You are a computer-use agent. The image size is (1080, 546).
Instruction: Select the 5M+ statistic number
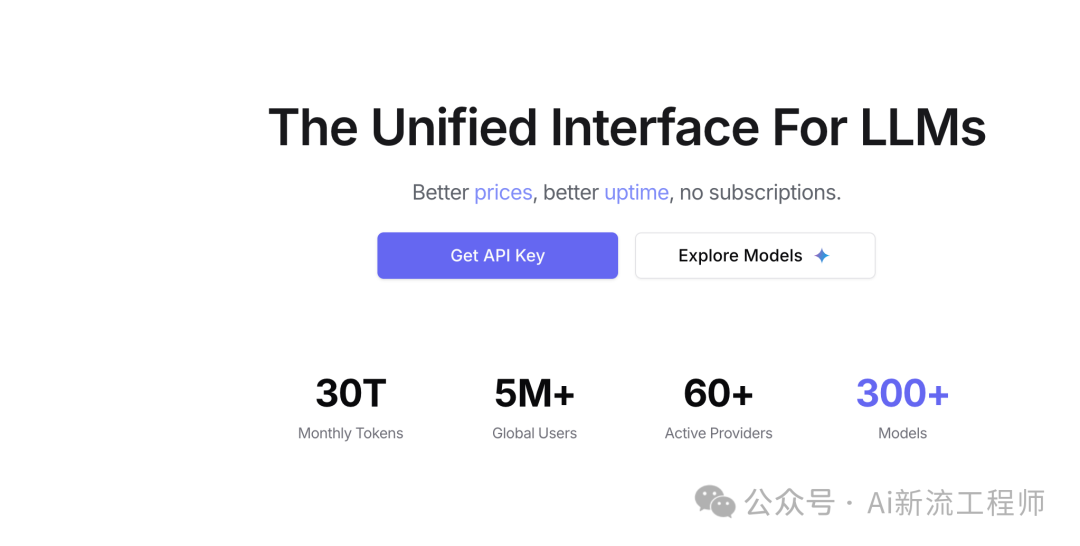[x=534, y=394]
